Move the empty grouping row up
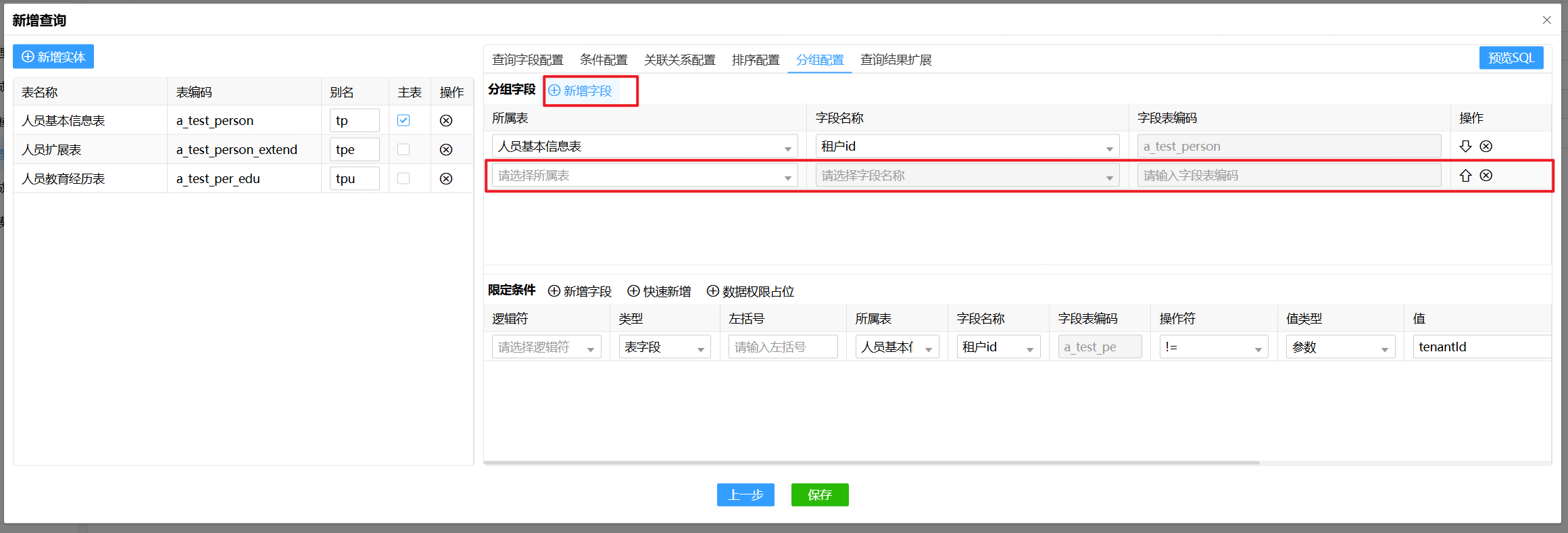Viewport: 1568px width, 533px height. (x=1465, y=176)
